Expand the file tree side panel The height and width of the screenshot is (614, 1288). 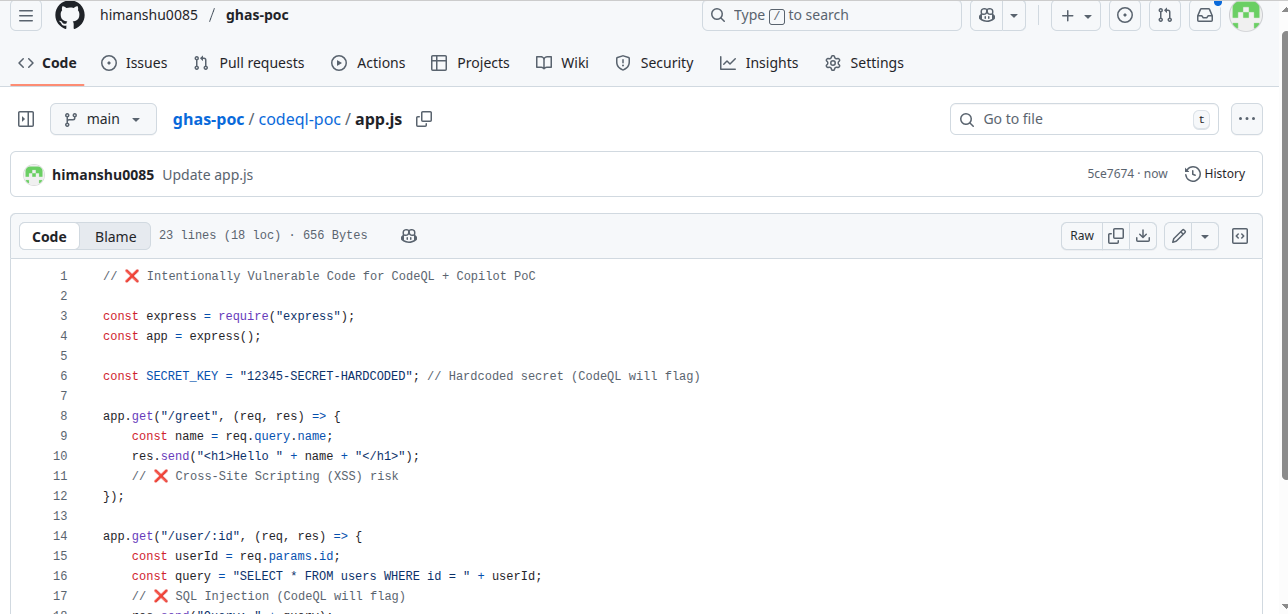(25, 118)
